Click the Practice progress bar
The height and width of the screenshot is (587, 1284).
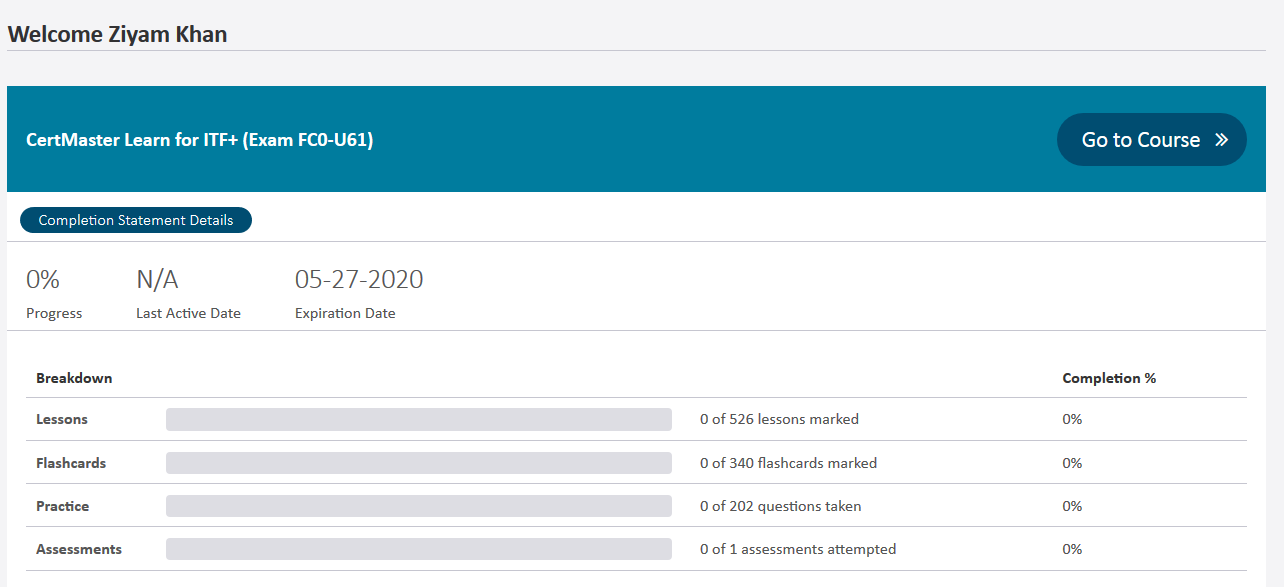coord(418,506)
